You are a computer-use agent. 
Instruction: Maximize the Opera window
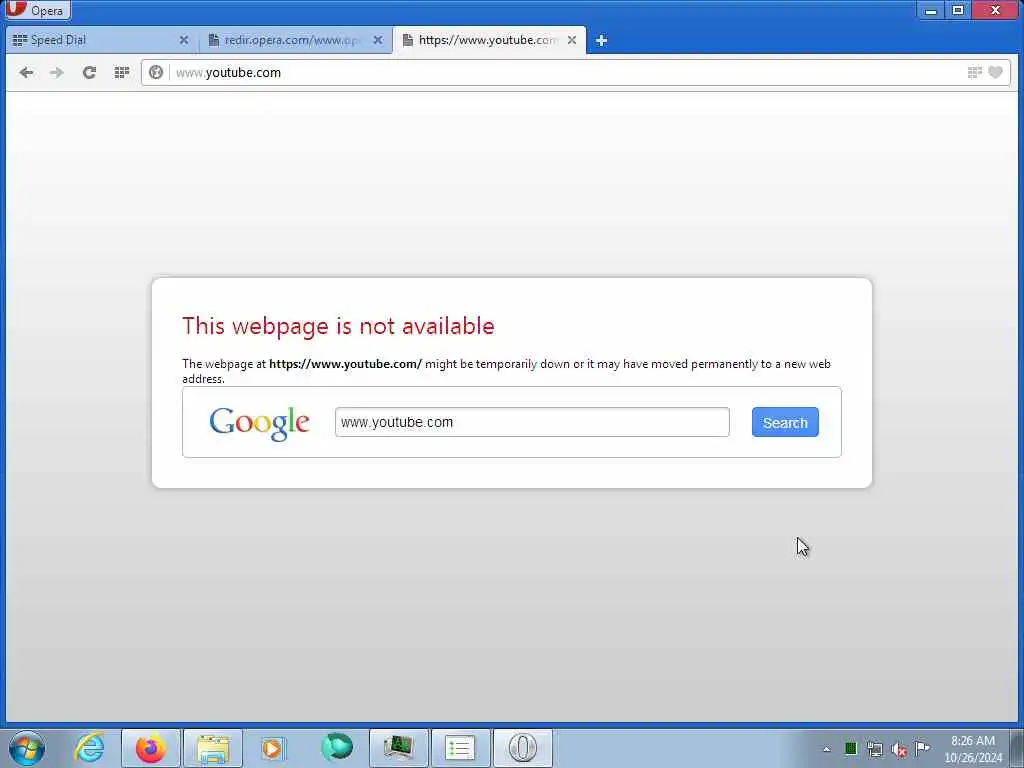[x=958, y=10]
